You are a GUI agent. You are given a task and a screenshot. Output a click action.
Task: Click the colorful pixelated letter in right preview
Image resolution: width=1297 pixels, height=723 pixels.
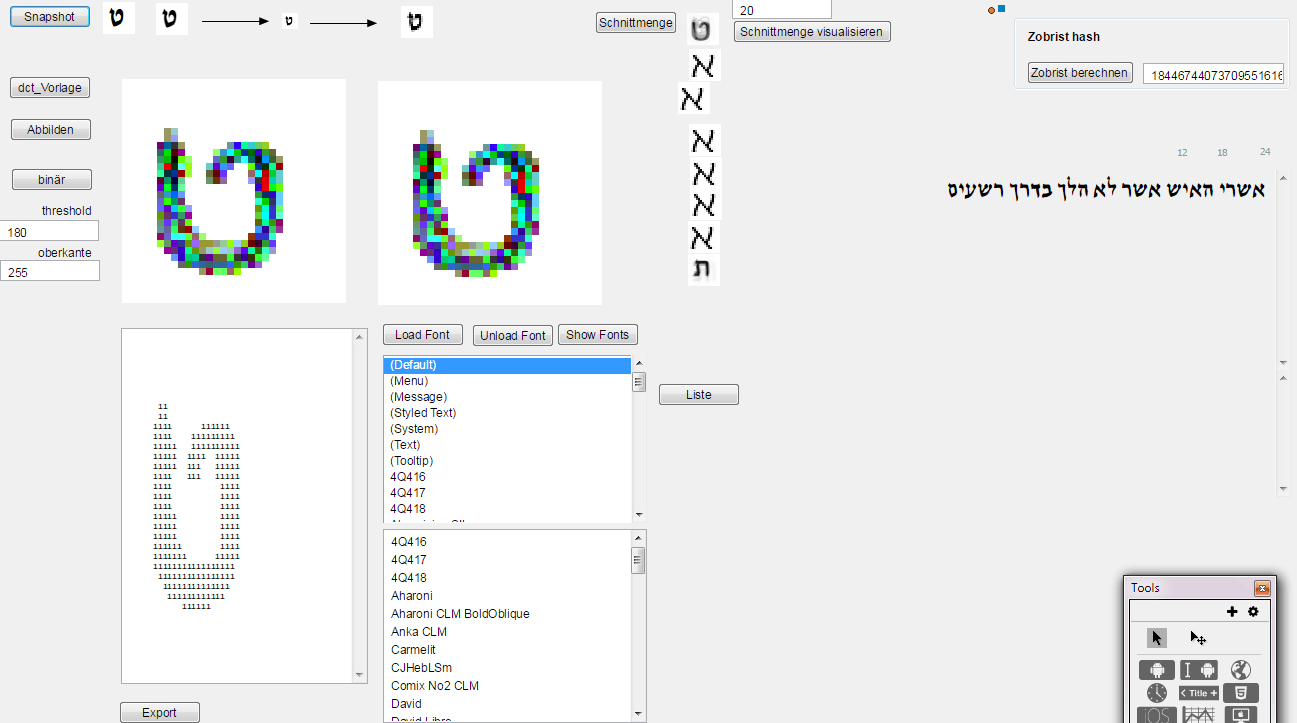(479, 202)
